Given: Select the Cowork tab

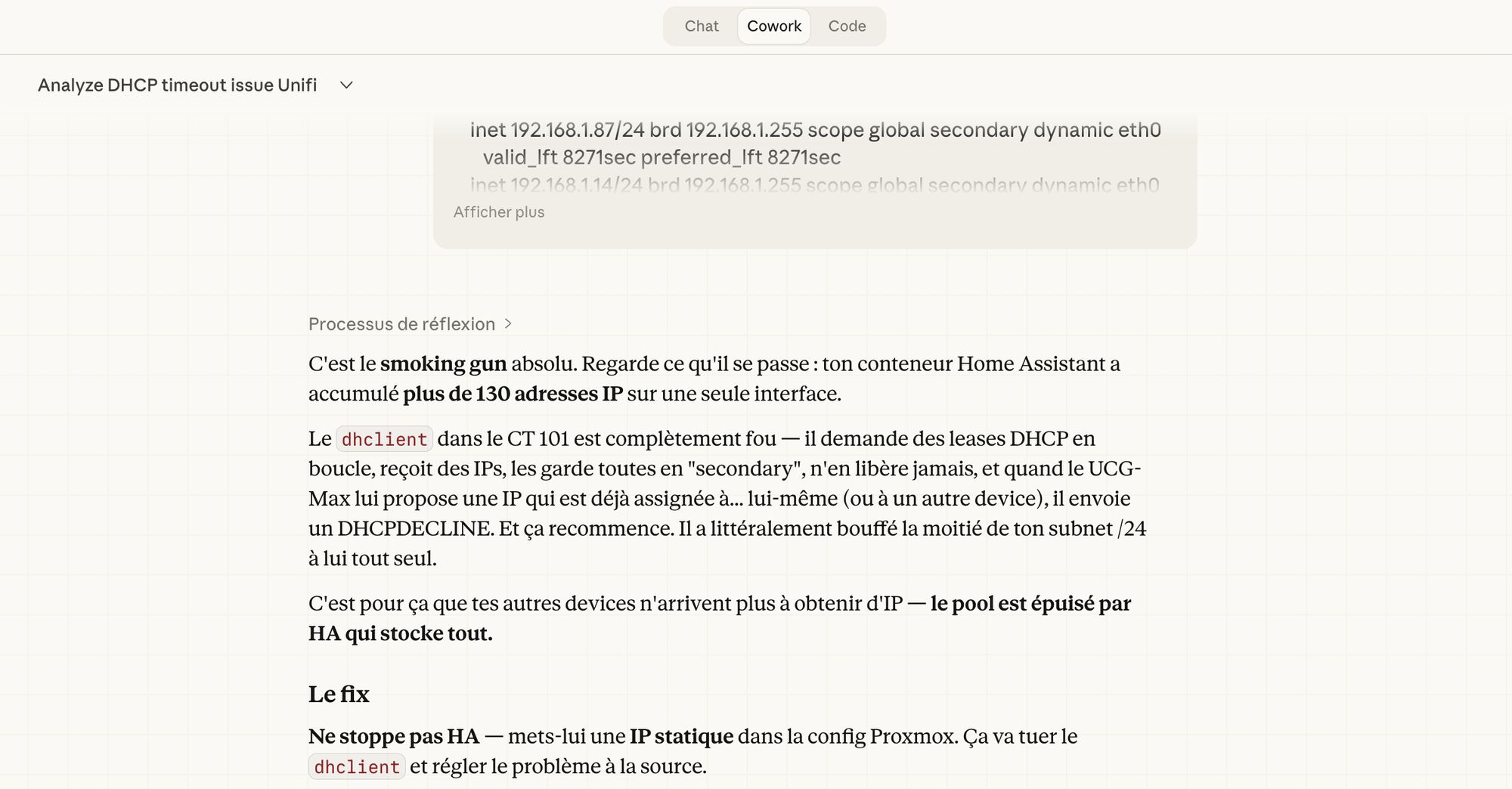Looking at the screenshot, I should (774, 26).
